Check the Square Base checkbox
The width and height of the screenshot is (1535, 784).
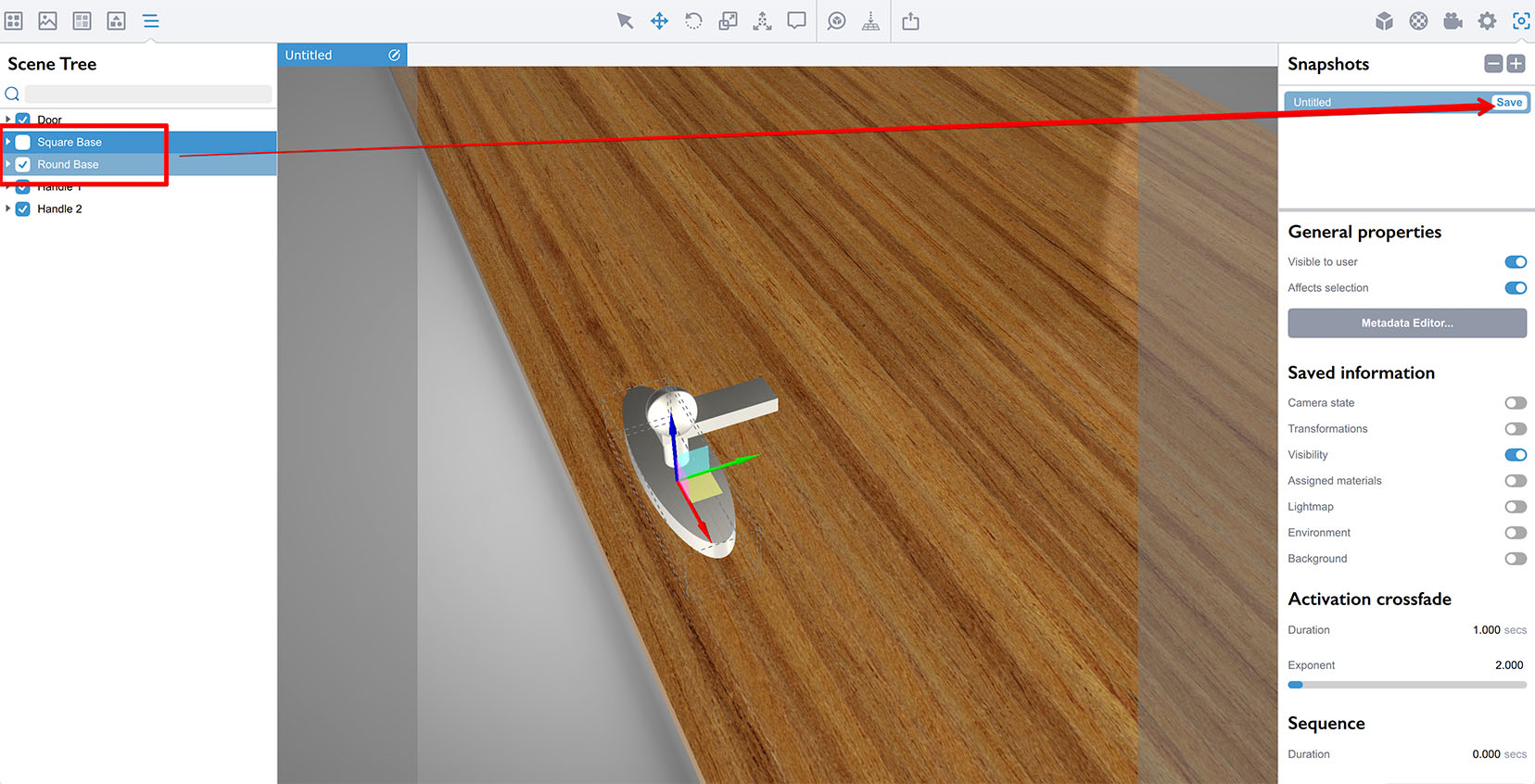pos(23,142)
